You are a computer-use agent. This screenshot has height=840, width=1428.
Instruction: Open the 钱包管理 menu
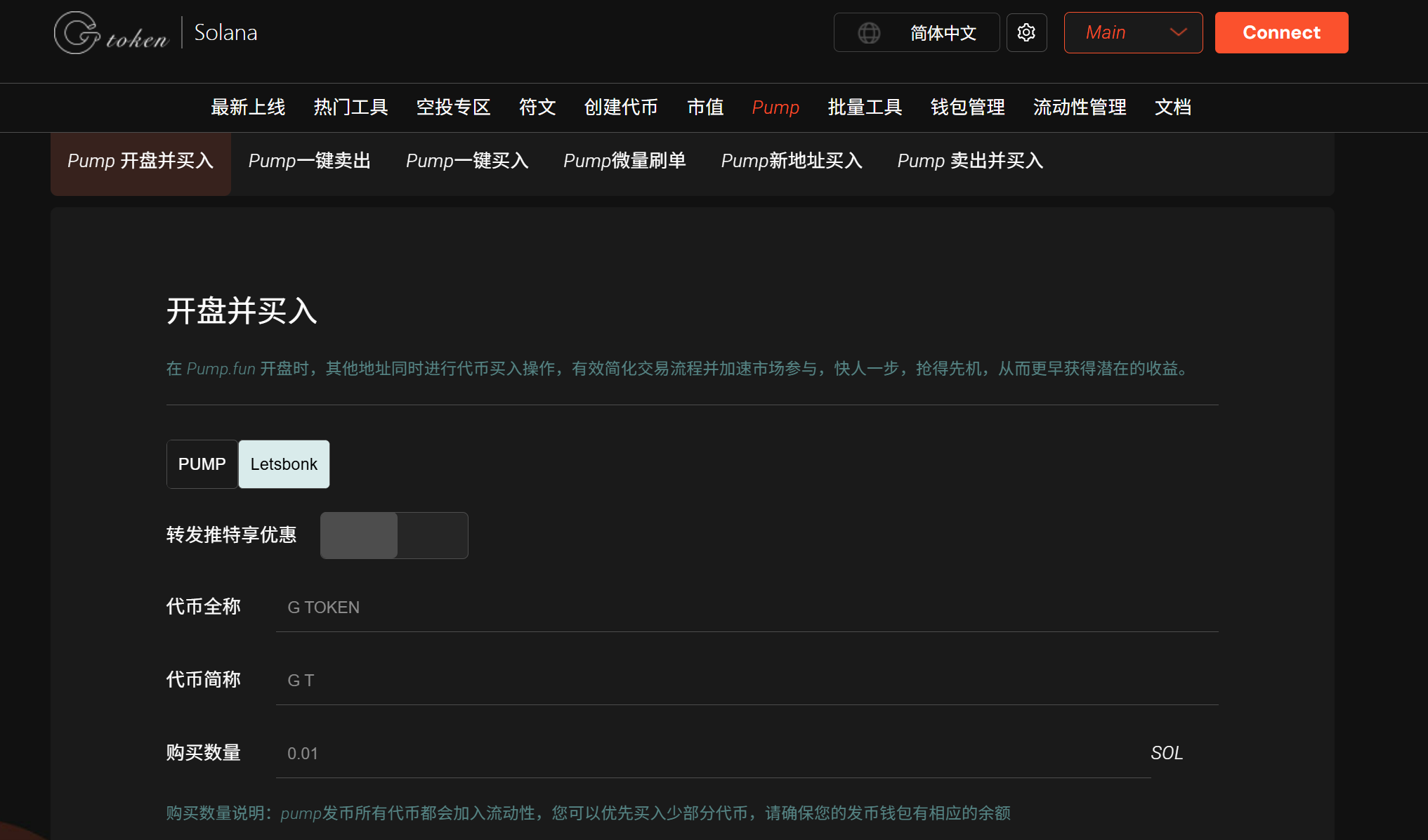967,107
